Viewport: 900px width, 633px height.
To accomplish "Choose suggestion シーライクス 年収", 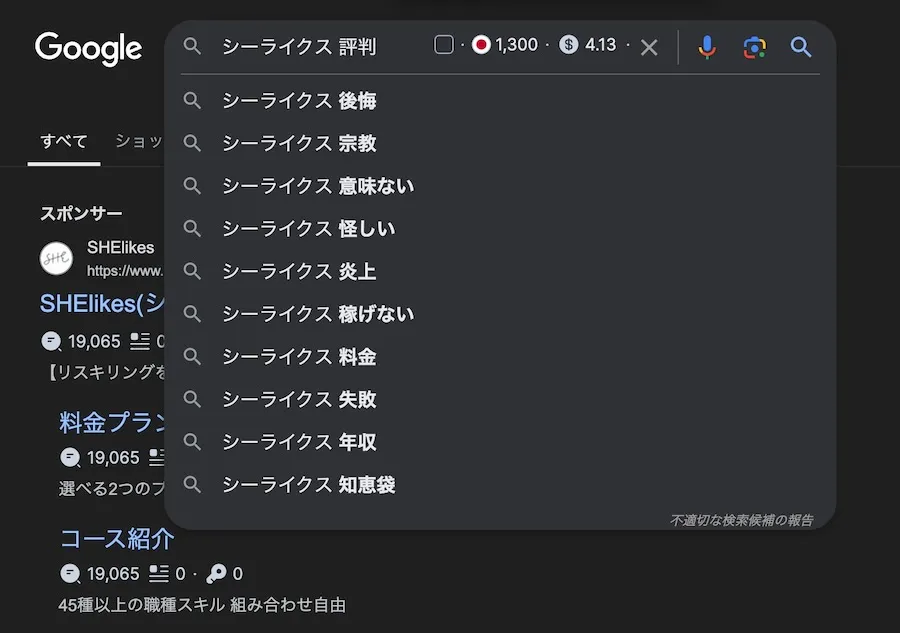I will [500, 442].
